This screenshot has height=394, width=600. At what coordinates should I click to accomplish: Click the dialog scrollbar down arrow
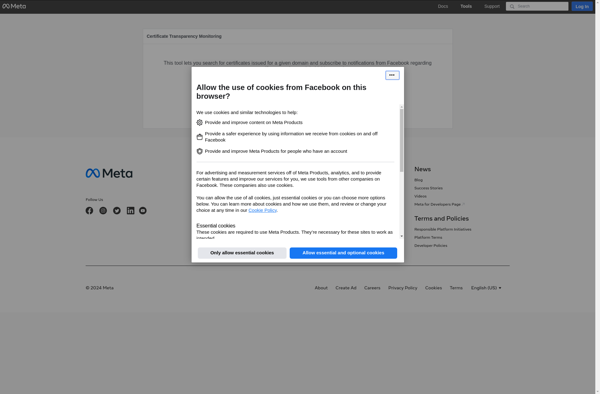[401, 236]
